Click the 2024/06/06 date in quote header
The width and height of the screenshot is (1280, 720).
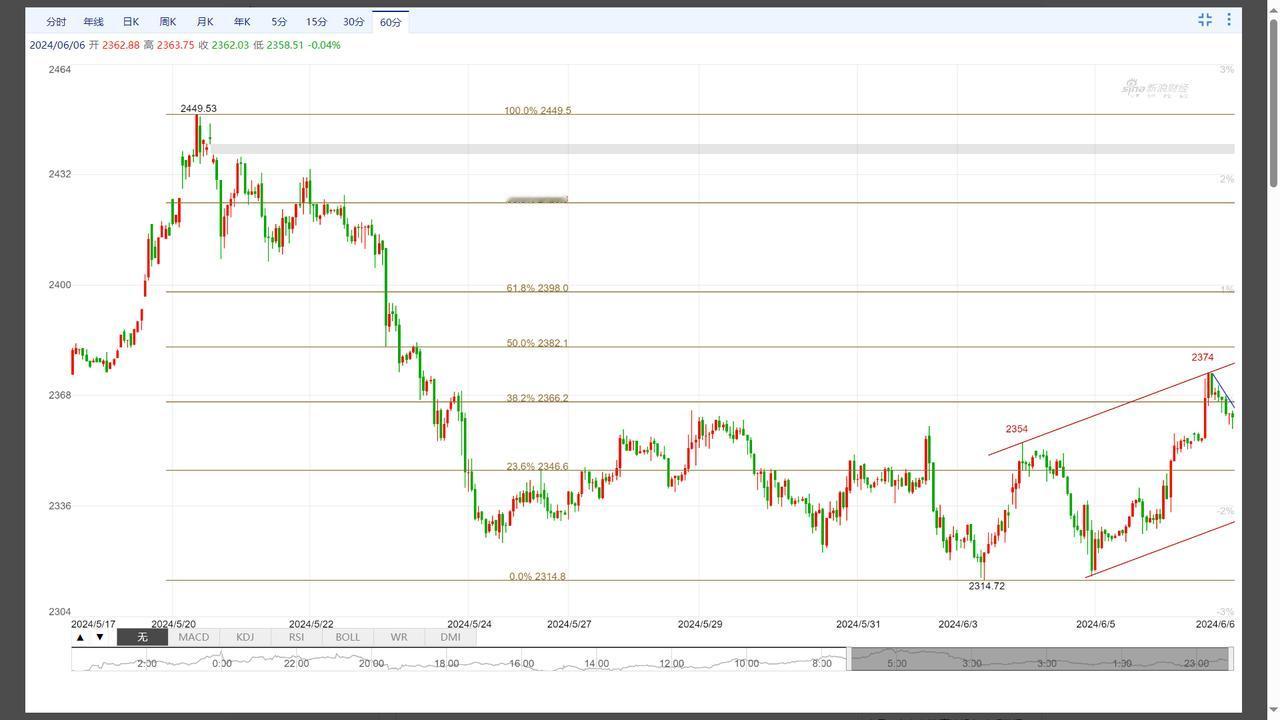(x=57, y=45)
